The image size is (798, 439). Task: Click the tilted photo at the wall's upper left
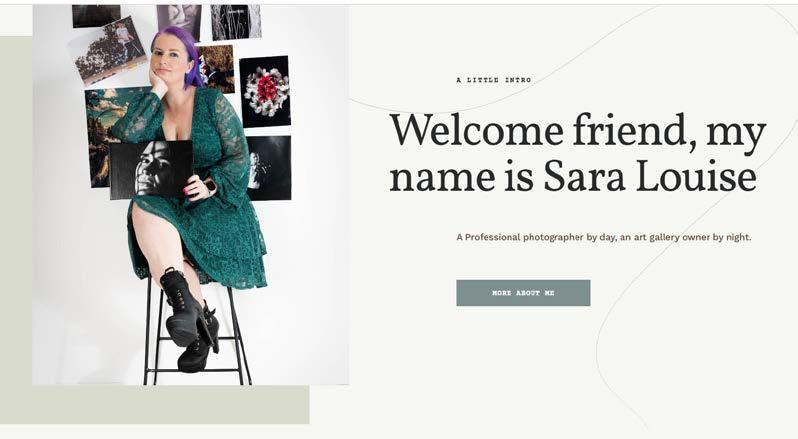(x=108, y=51)
